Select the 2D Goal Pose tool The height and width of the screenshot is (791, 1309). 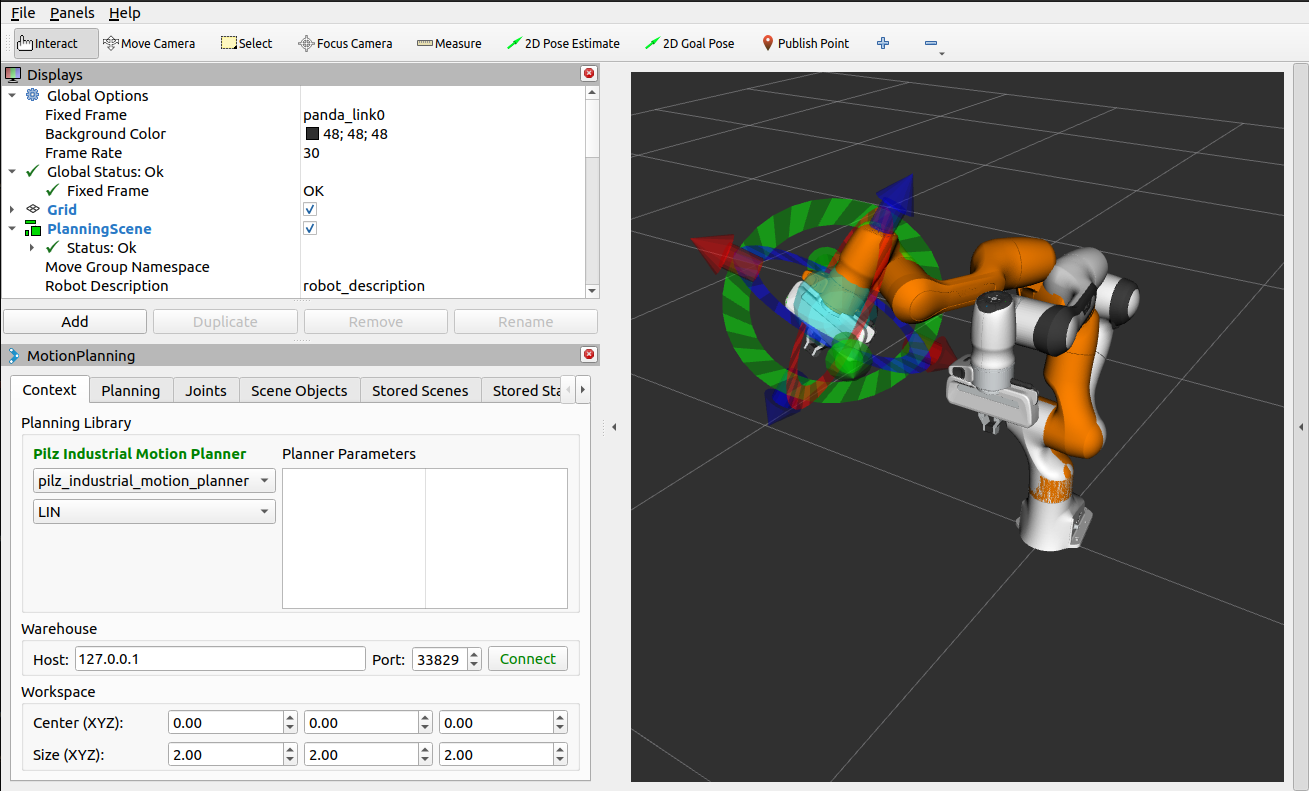pos(690,43)
